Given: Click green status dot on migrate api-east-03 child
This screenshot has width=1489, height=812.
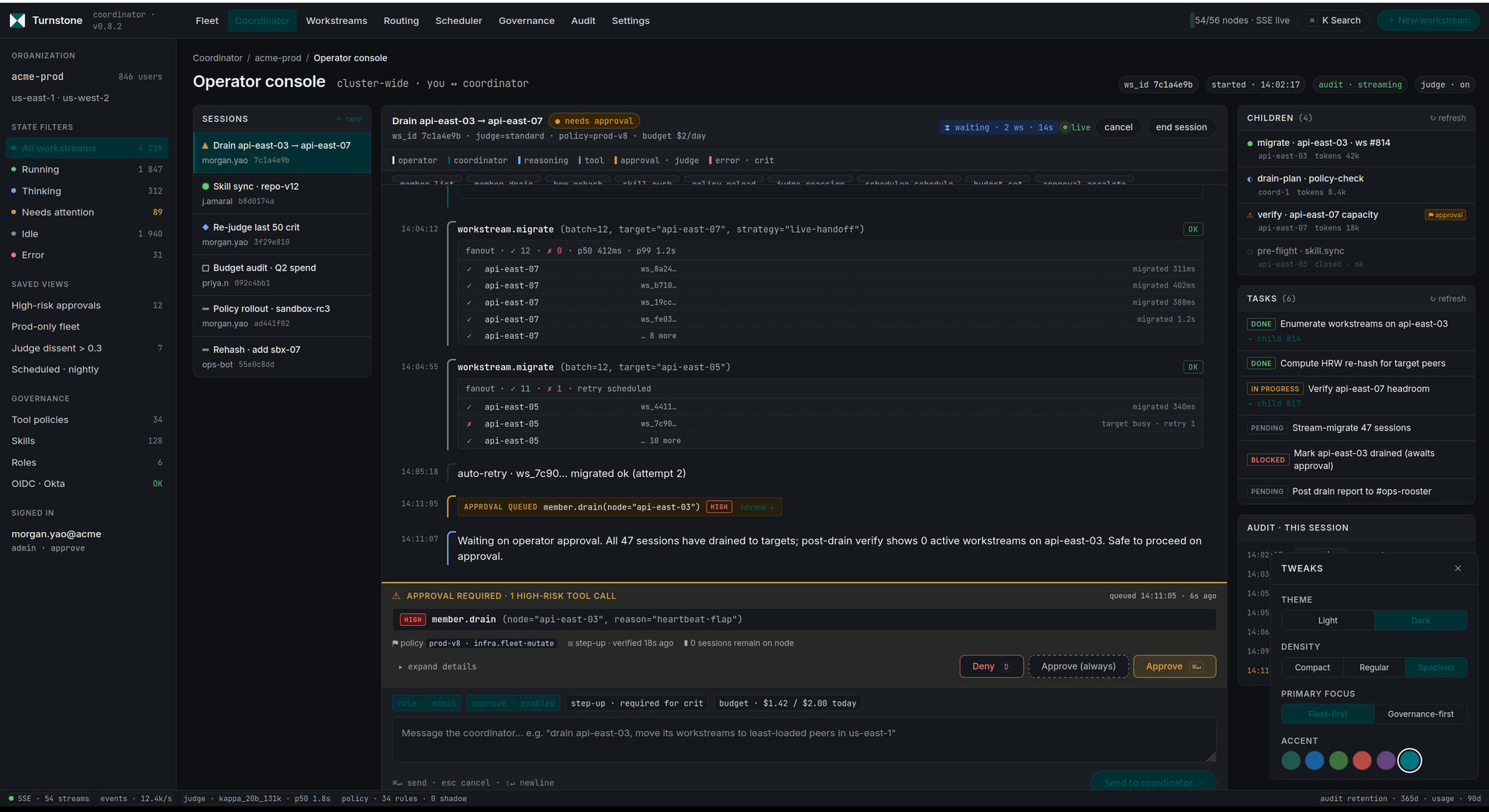Looking at the screenshot, I should coord(1250,143).
